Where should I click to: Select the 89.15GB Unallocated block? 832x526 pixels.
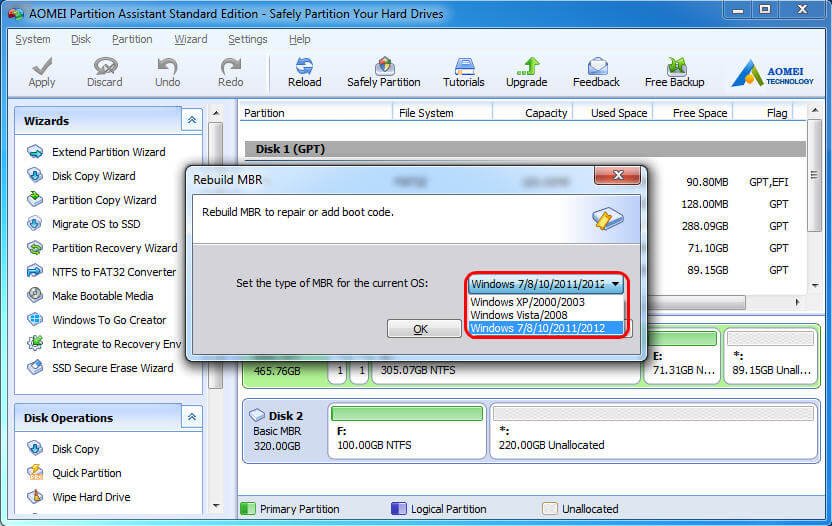pyautogui.click(x=770, y=356)
